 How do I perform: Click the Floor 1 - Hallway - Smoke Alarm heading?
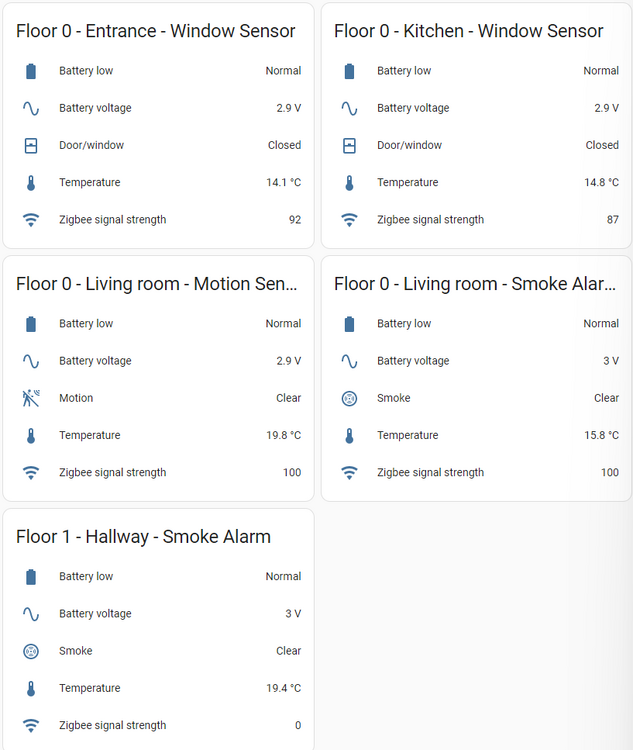143,537
